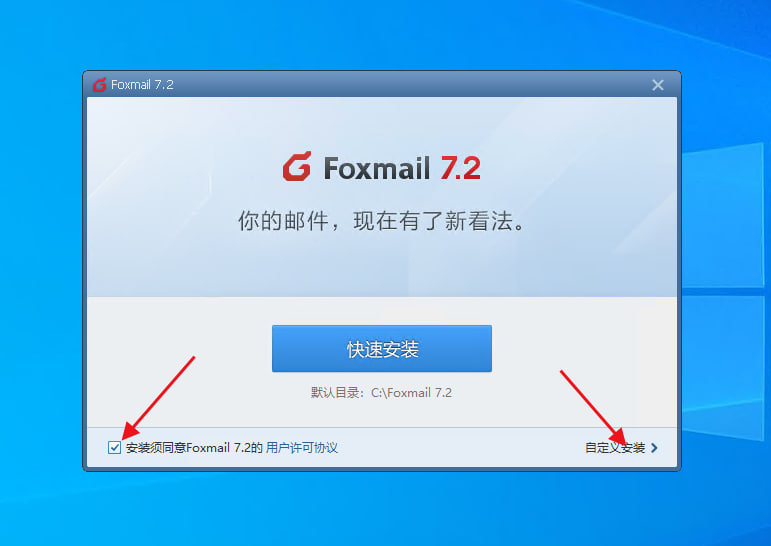This screenshot has width=771, height=546.
Task: Click red arrow annotation pointing at 自定义安装
Action: pos(593,408)
